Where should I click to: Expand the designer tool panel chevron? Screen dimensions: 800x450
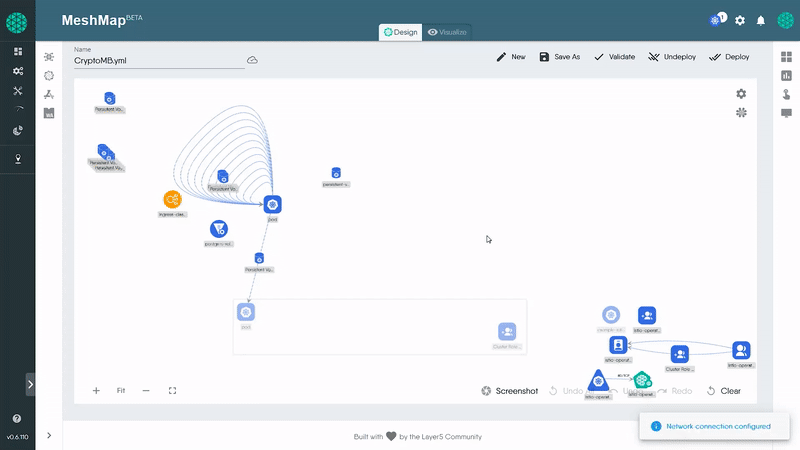[49, 435]
